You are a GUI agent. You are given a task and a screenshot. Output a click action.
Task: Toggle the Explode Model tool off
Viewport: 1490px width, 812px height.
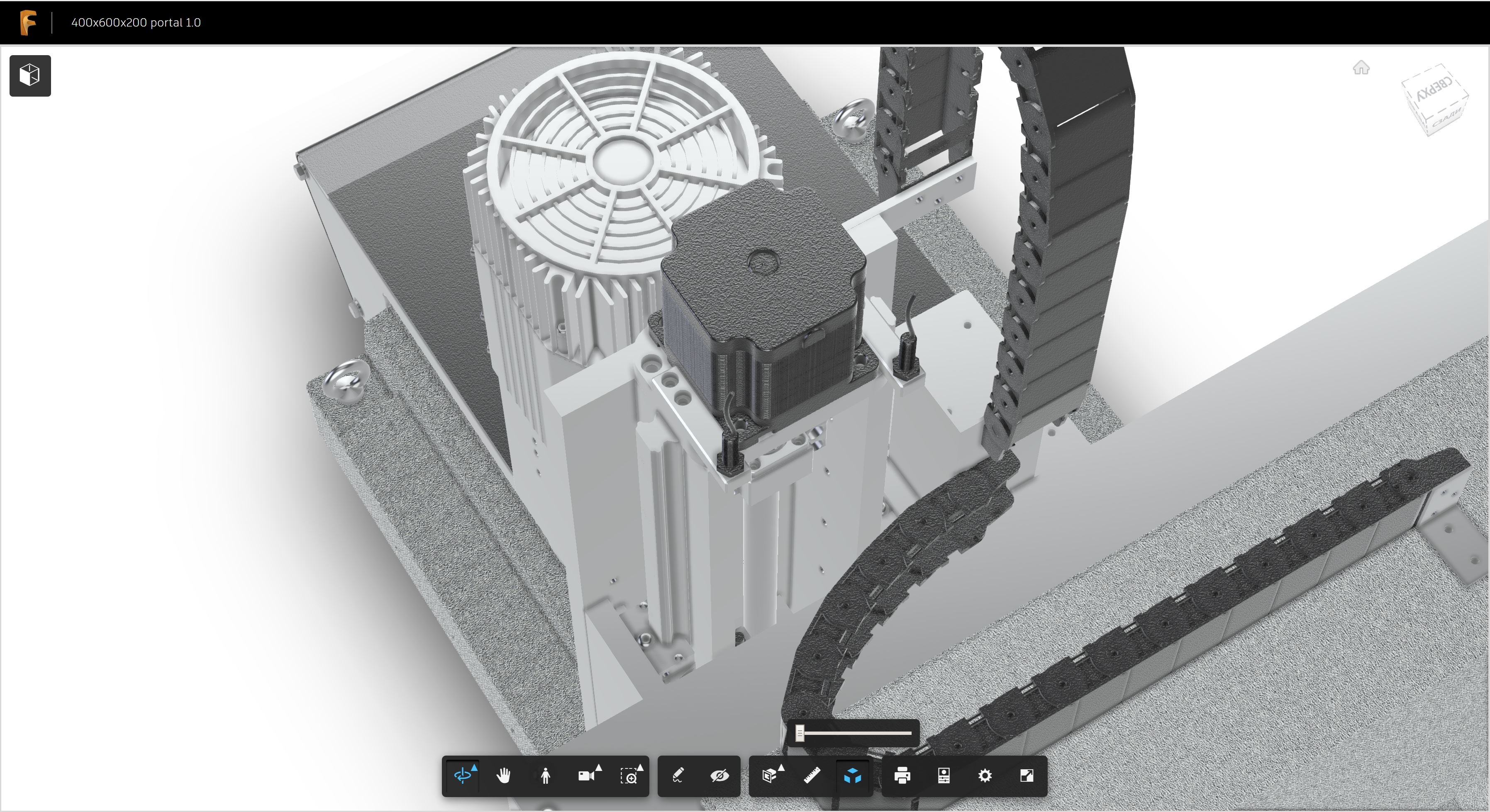(x=853, y=776)
